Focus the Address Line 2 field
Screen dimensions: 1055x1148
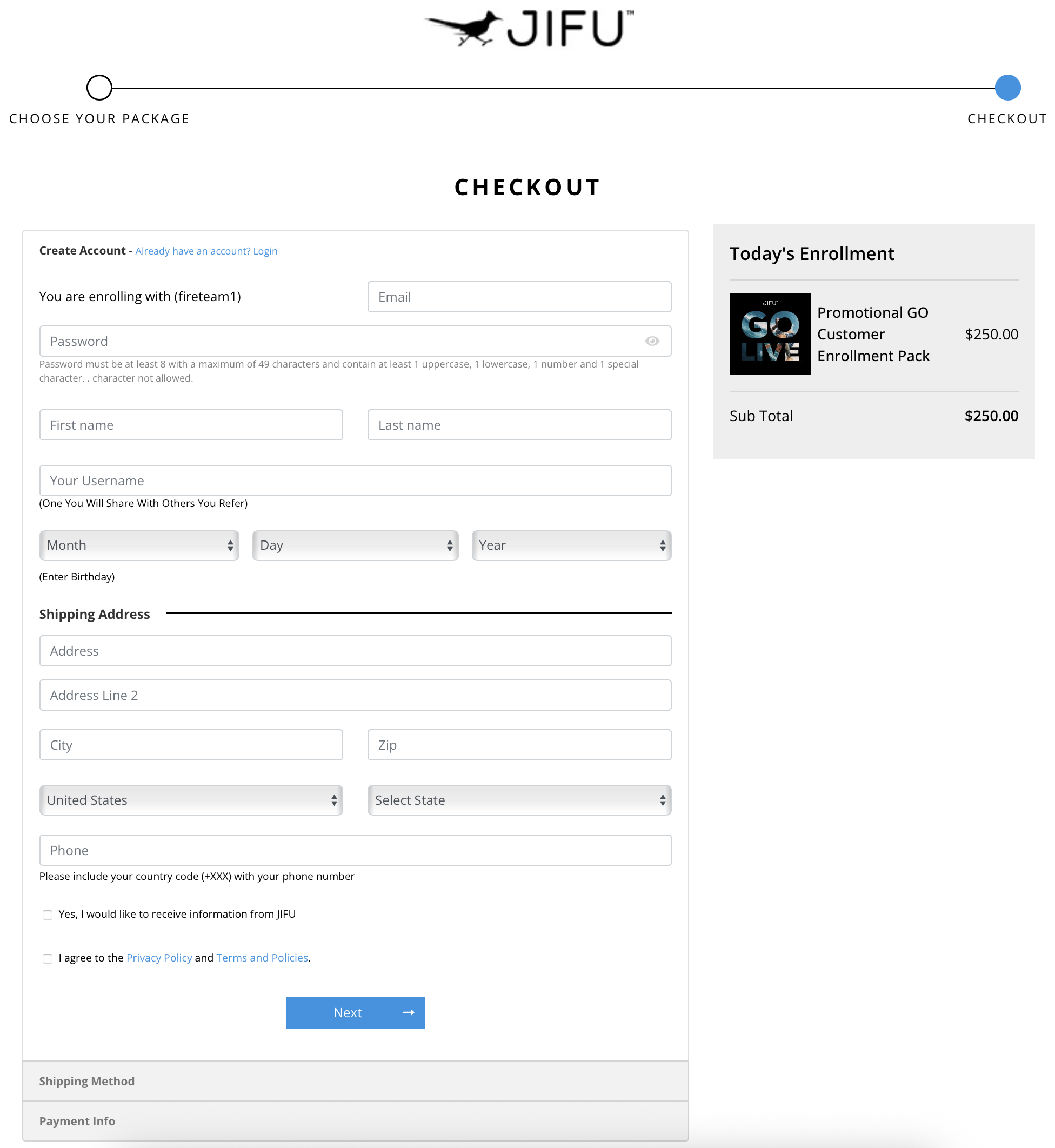355,695
